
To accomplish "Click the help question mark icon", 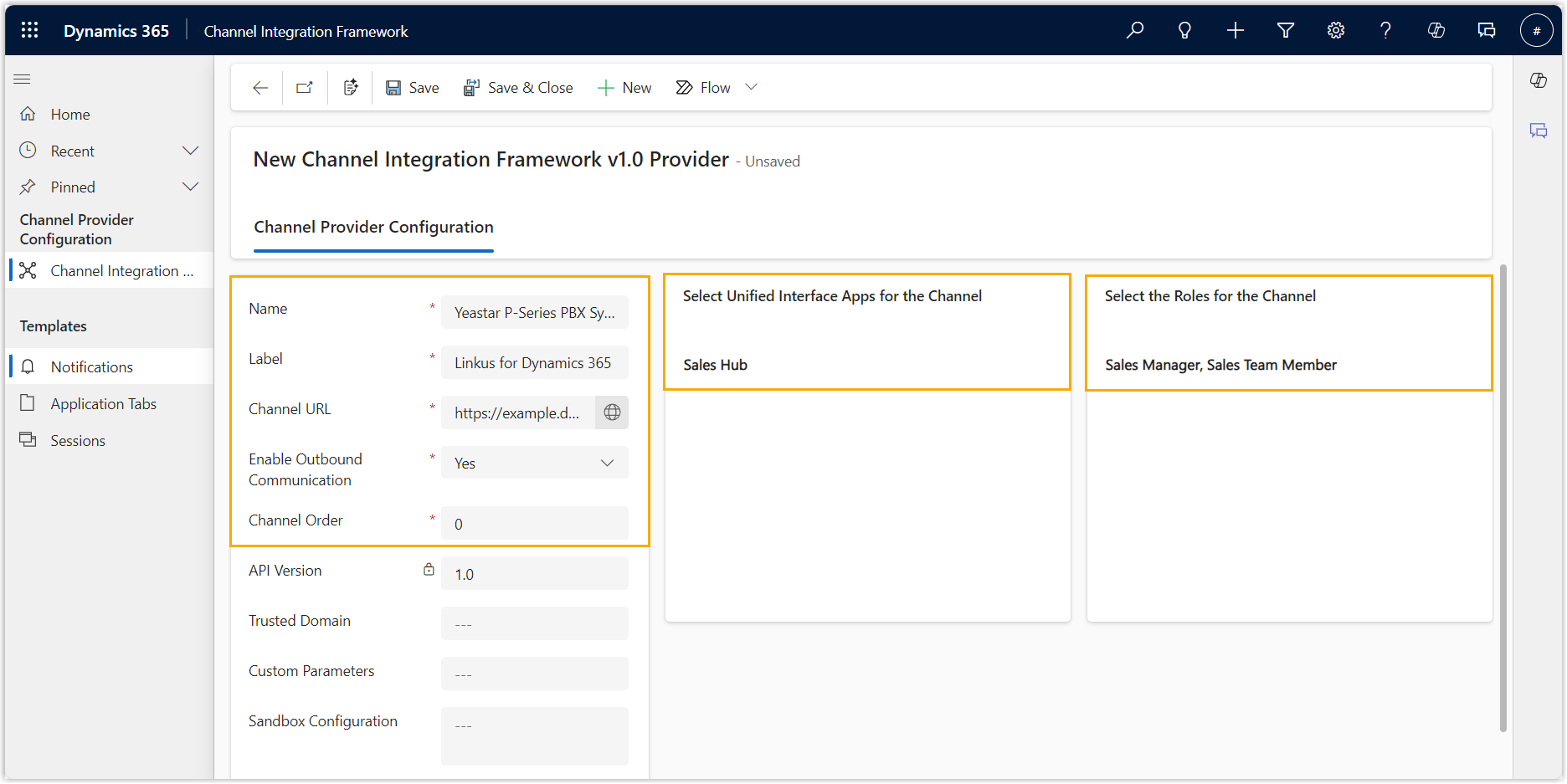I will point(1385,31).
